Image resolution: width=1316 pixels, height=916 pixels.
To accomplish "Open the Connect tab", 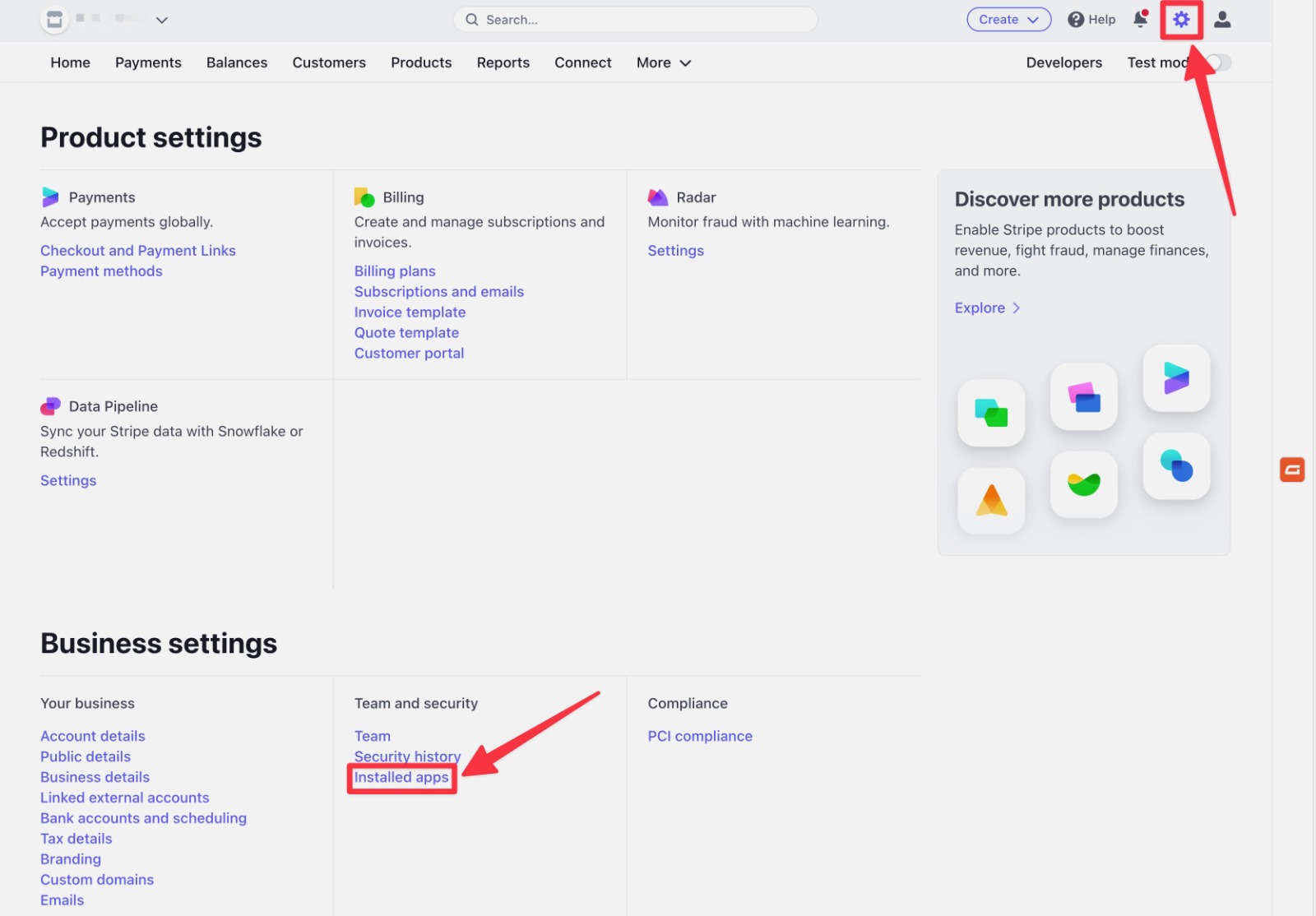I will 583,62.
